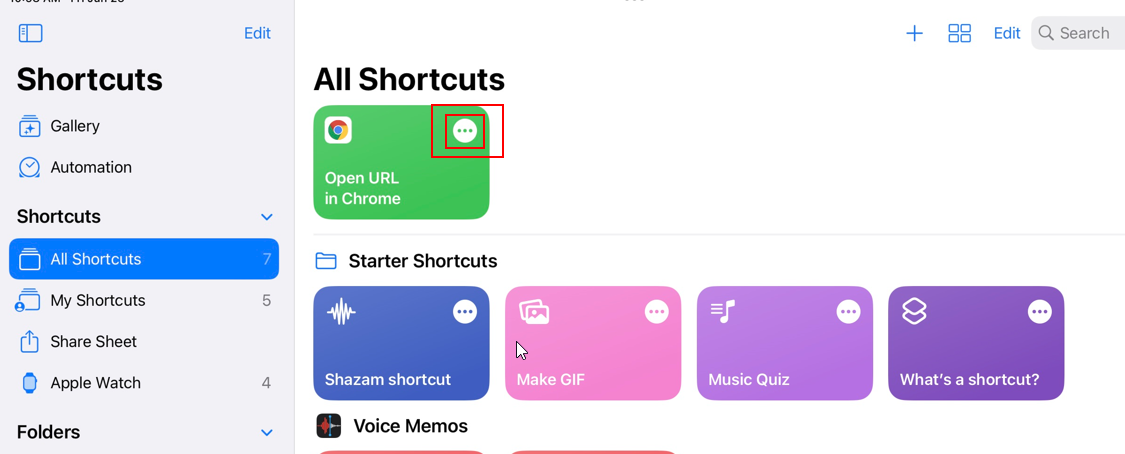This screenshot has width=1125, height=454.
Task: Open the Shazam shortcut ellipsis menu
Action: [465, 312]
